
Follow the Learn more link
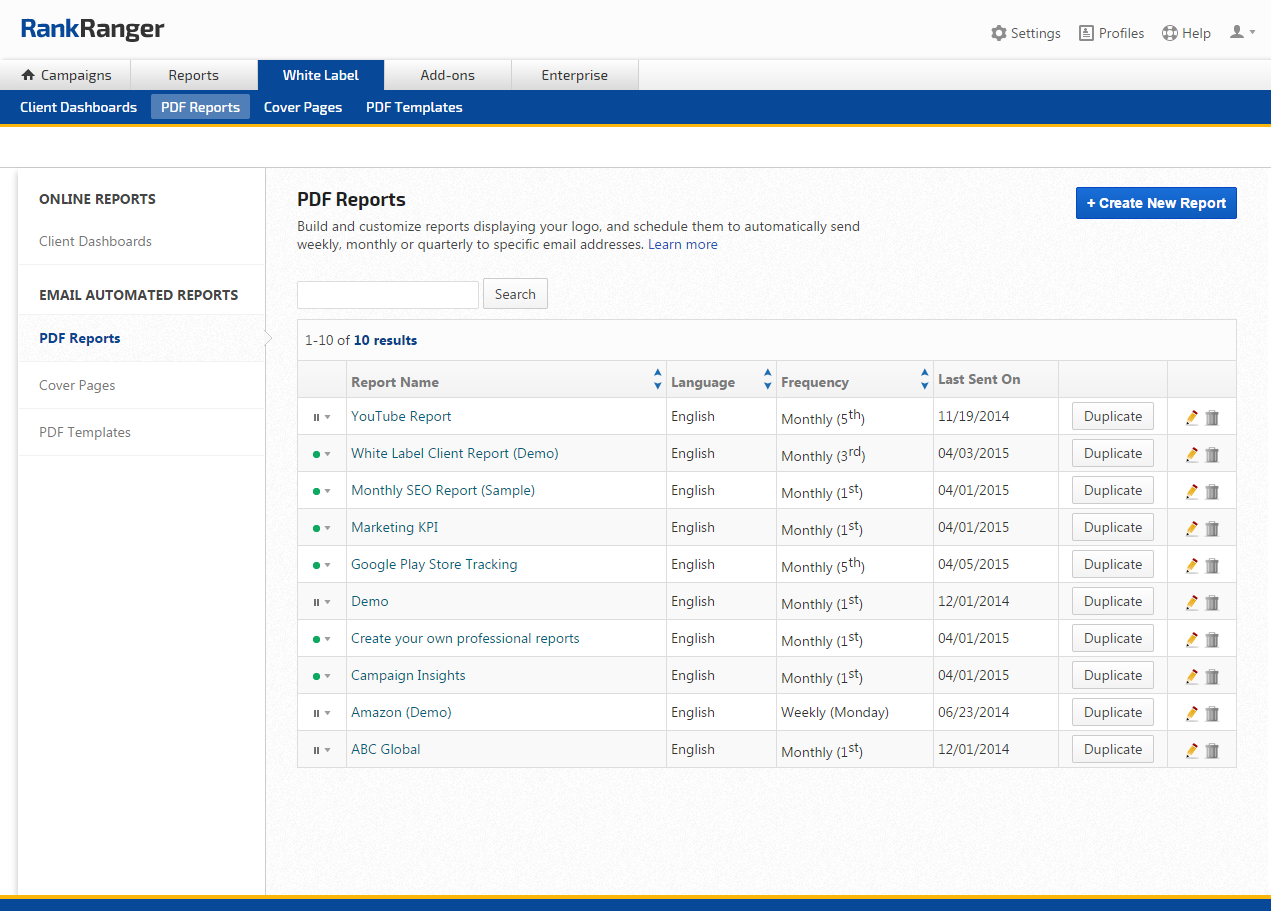682,244
